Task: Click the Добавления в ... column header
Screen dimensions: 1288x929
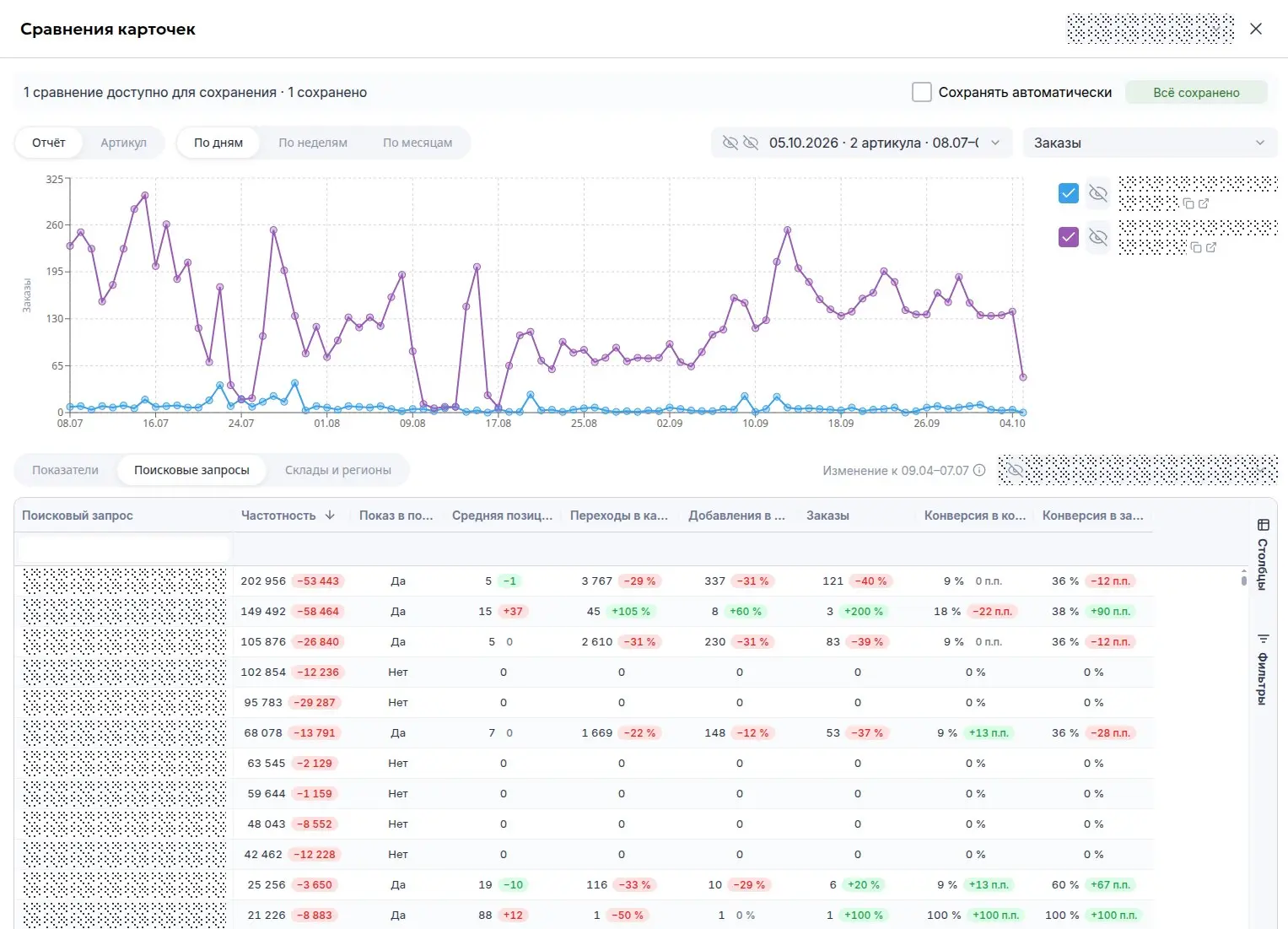Action: (x=737, y=516)
